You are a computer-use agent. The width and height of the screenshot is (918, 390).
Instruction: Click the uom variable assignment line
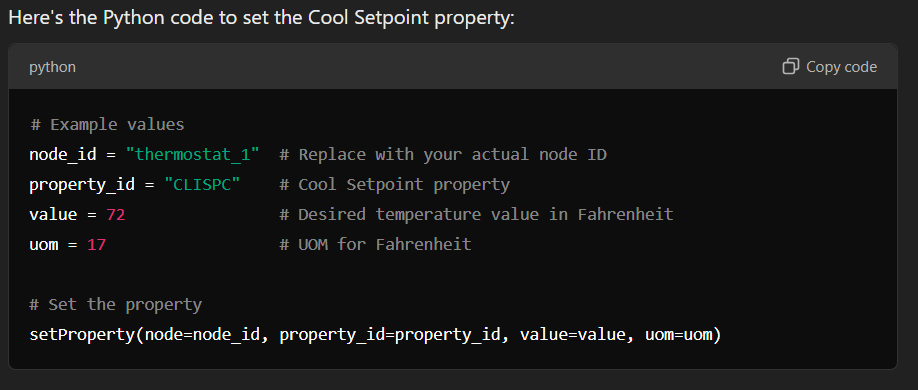(67, 244)
